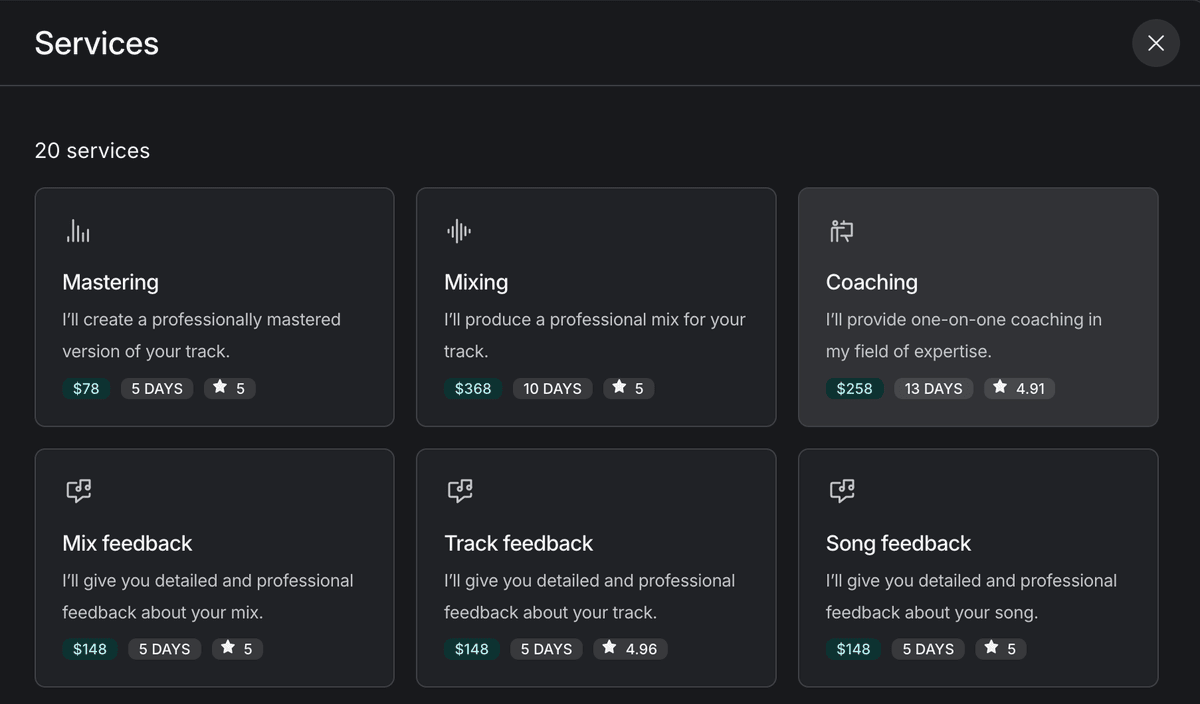Open the Song feedback title
Viewport: 1200px width, 704px height.
tap(898, 543)
